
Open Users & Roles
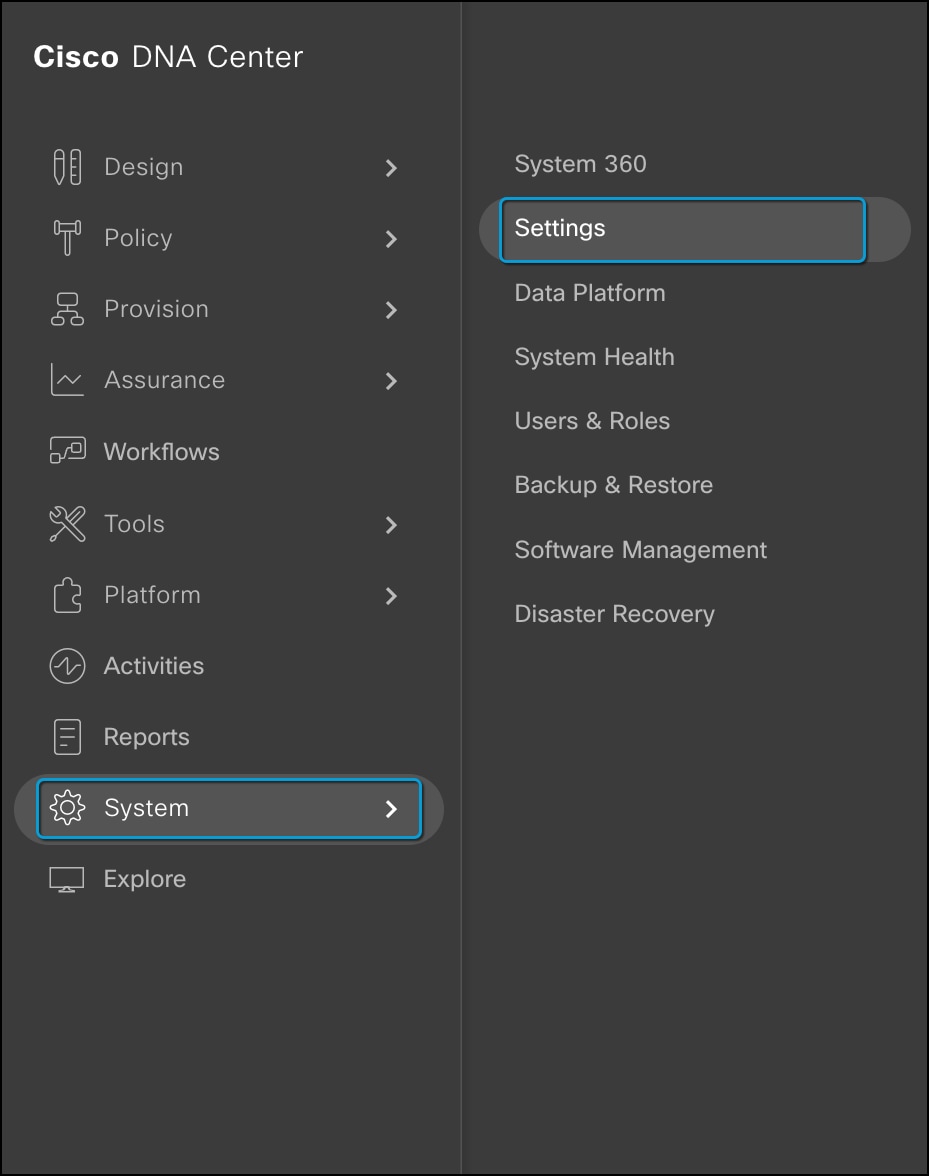click(592, 421)
